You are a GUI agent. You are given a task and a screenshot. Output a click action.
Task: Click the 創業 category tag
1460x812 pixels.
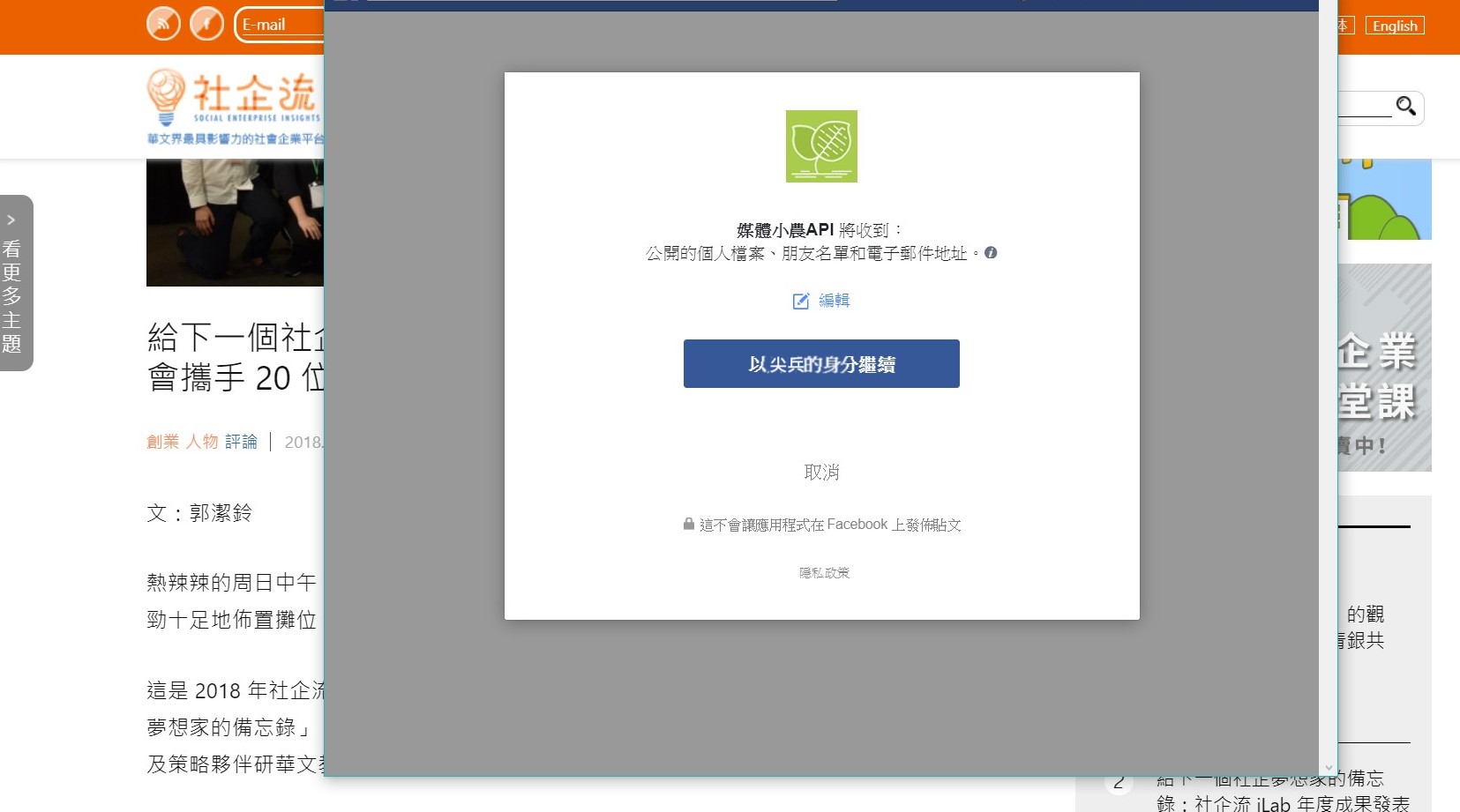162,442
